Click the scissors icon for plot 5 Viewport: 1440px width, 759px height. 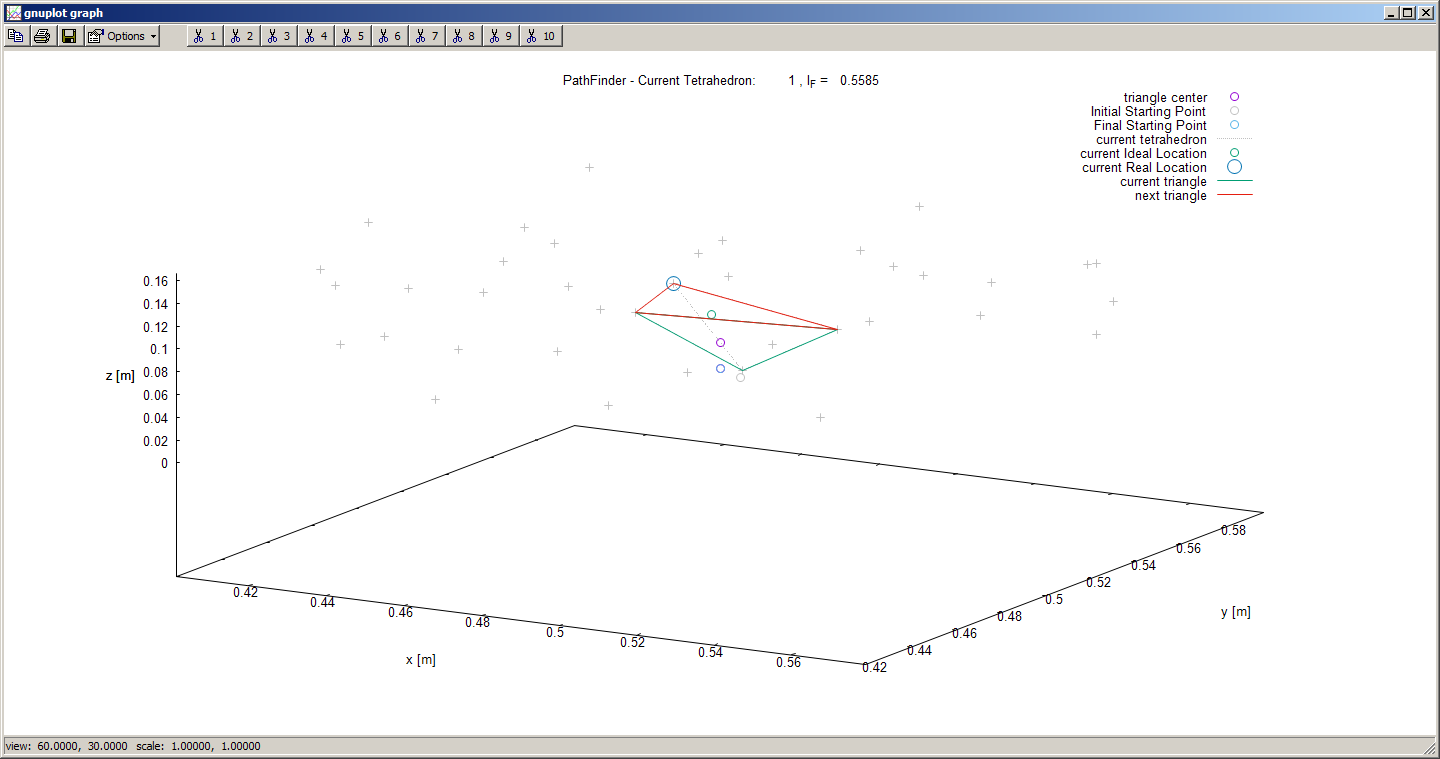pos(352,35)
